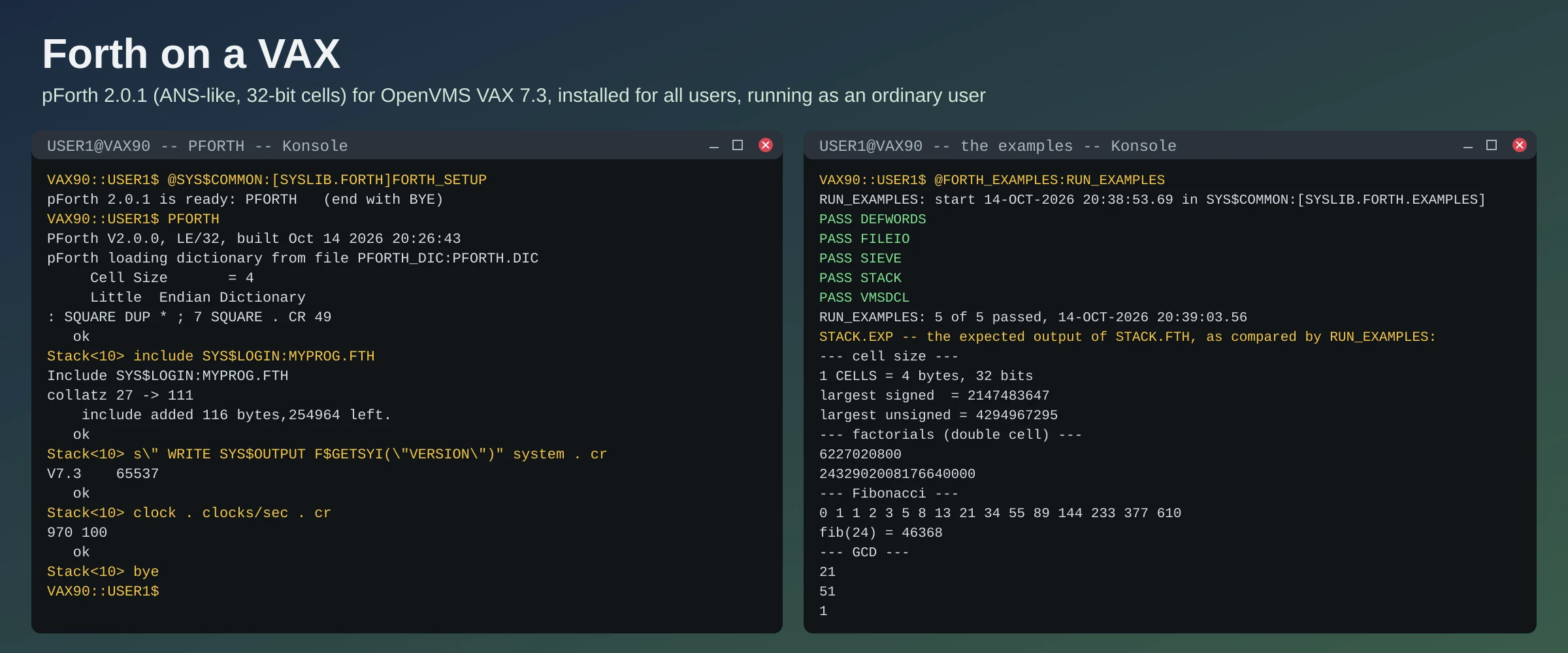Click the PFORTH Konsole window title text
Viewport: 1568px width, 653px height.
197,146
